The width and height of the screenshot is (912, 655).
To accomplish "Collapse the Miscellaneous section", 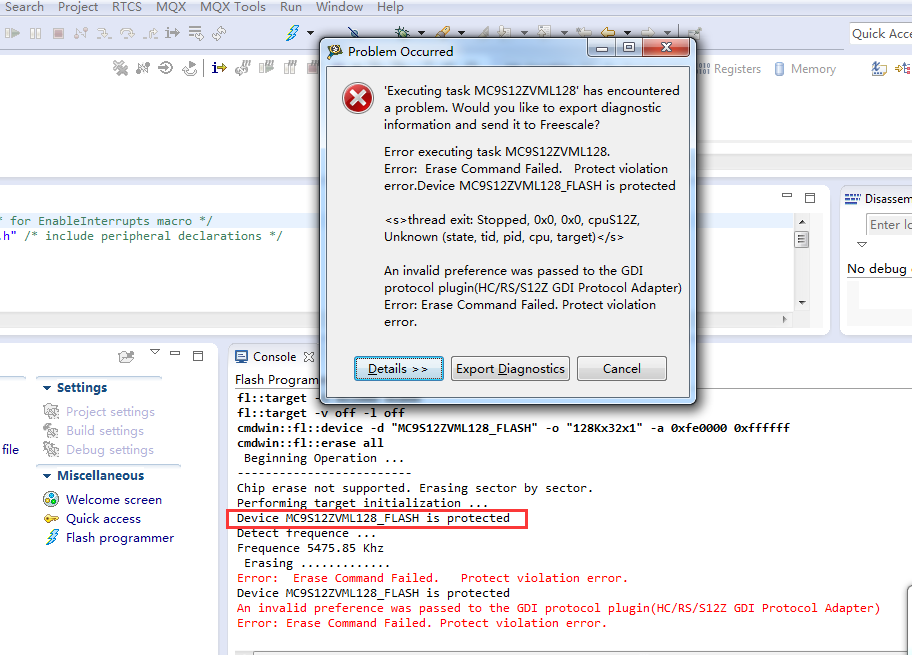I will (47, 476).
